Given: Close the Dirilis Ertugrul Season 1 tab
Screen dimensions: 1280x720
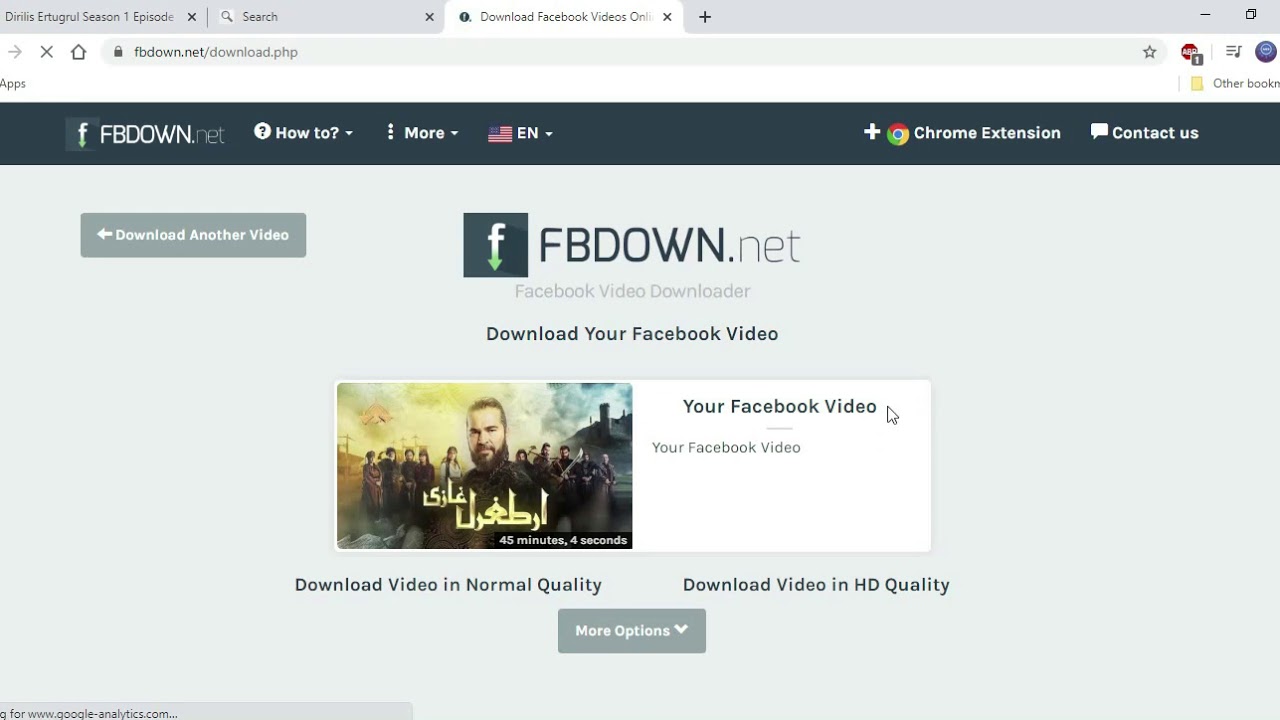Looking at the screenshot, I should pos(192,17).
